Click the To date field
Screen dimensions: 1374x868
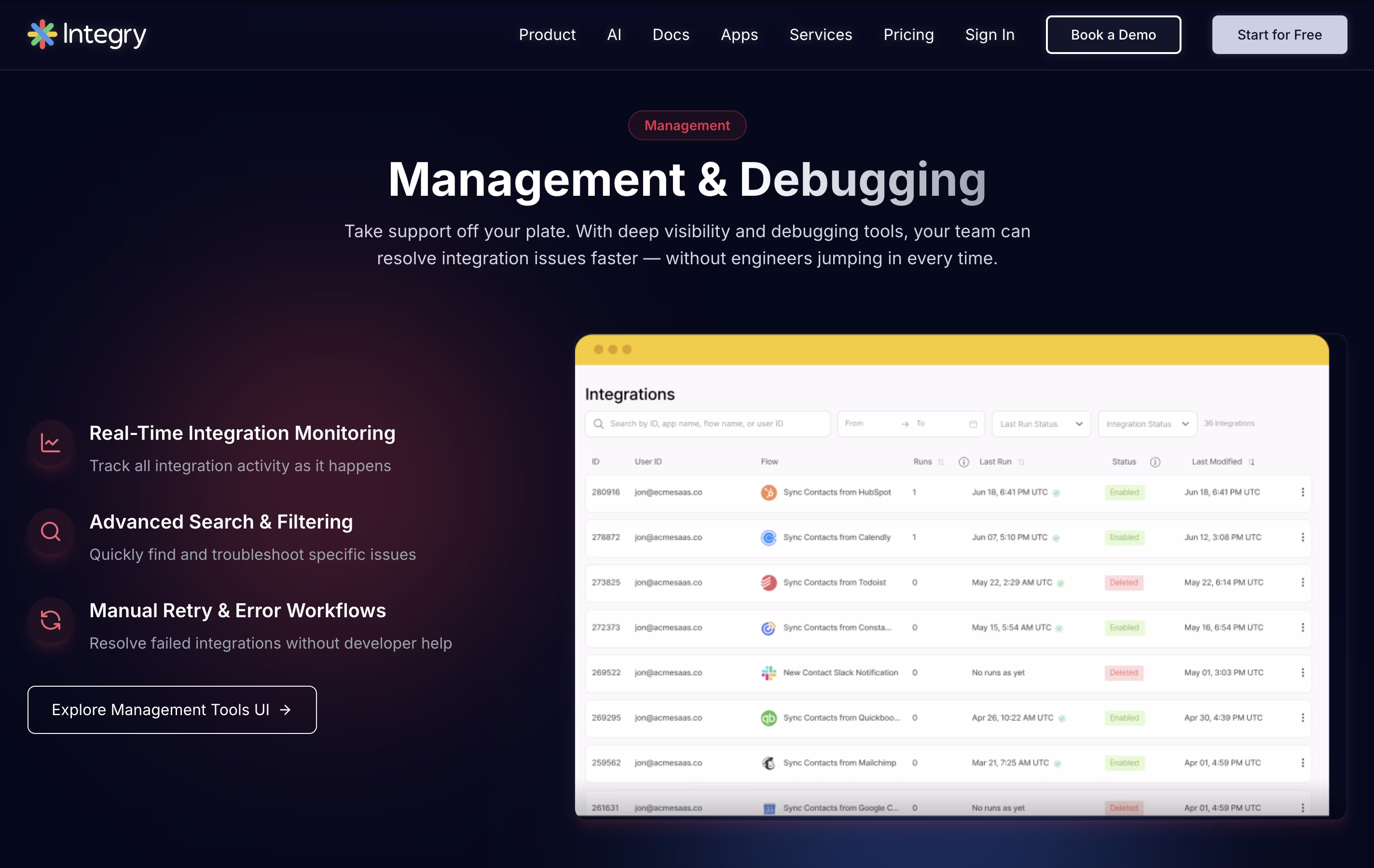coord(921,423)
